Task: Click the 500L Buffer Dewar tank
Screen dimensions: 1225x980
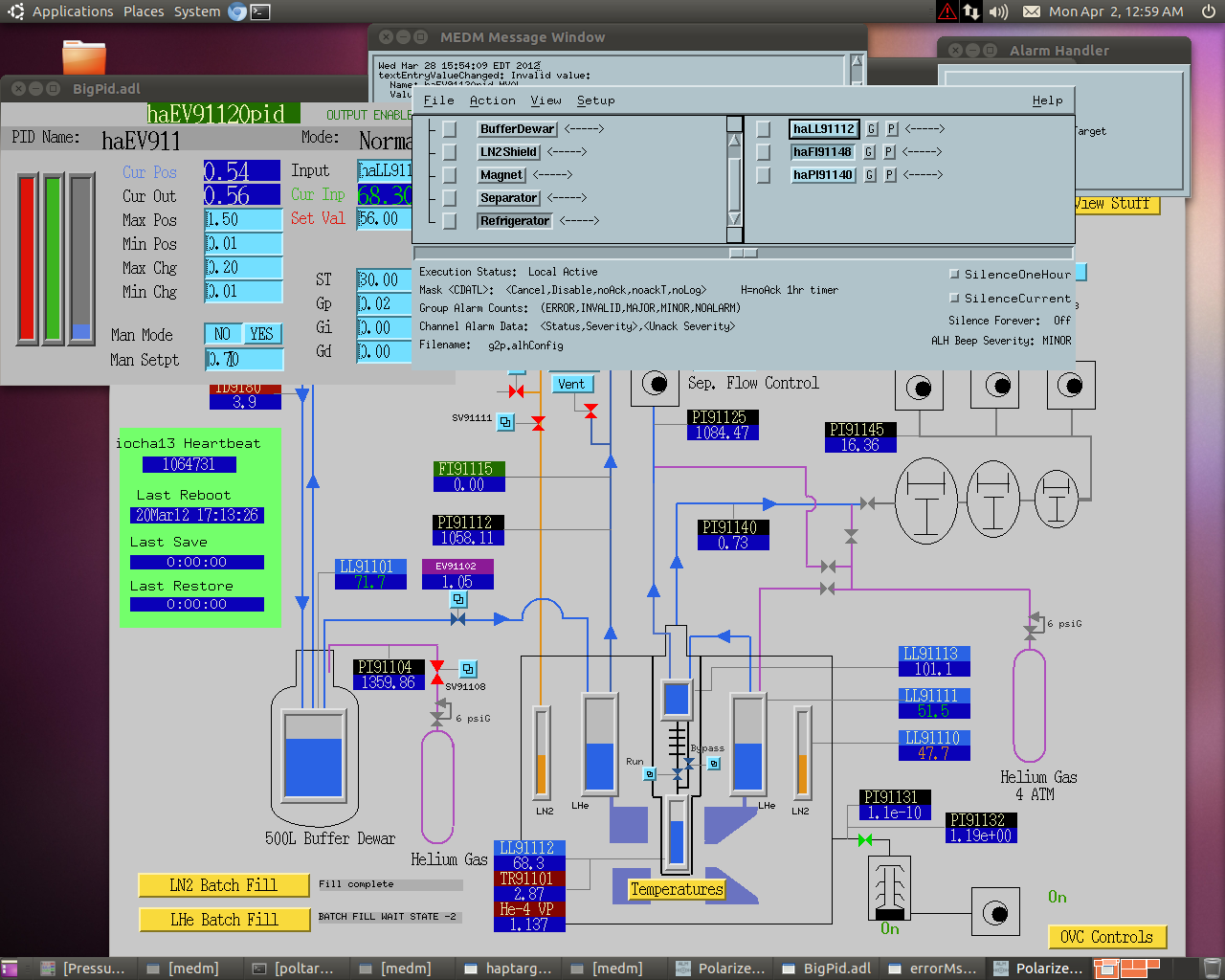Action: [x=314, y=756]
